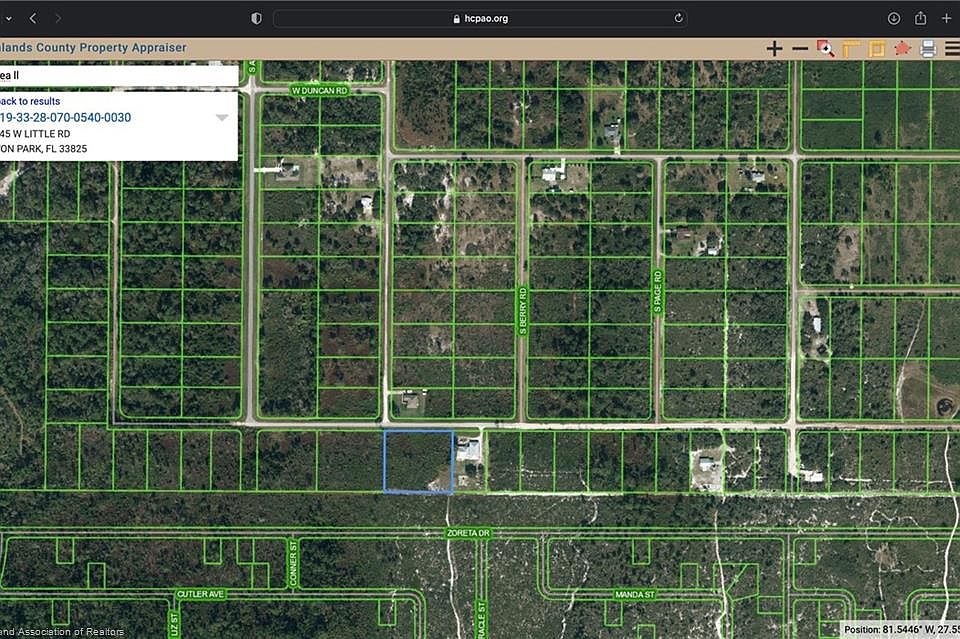Open the hamburger menu in the map toolbar
The image size is (960, 639).
point(952,49)
